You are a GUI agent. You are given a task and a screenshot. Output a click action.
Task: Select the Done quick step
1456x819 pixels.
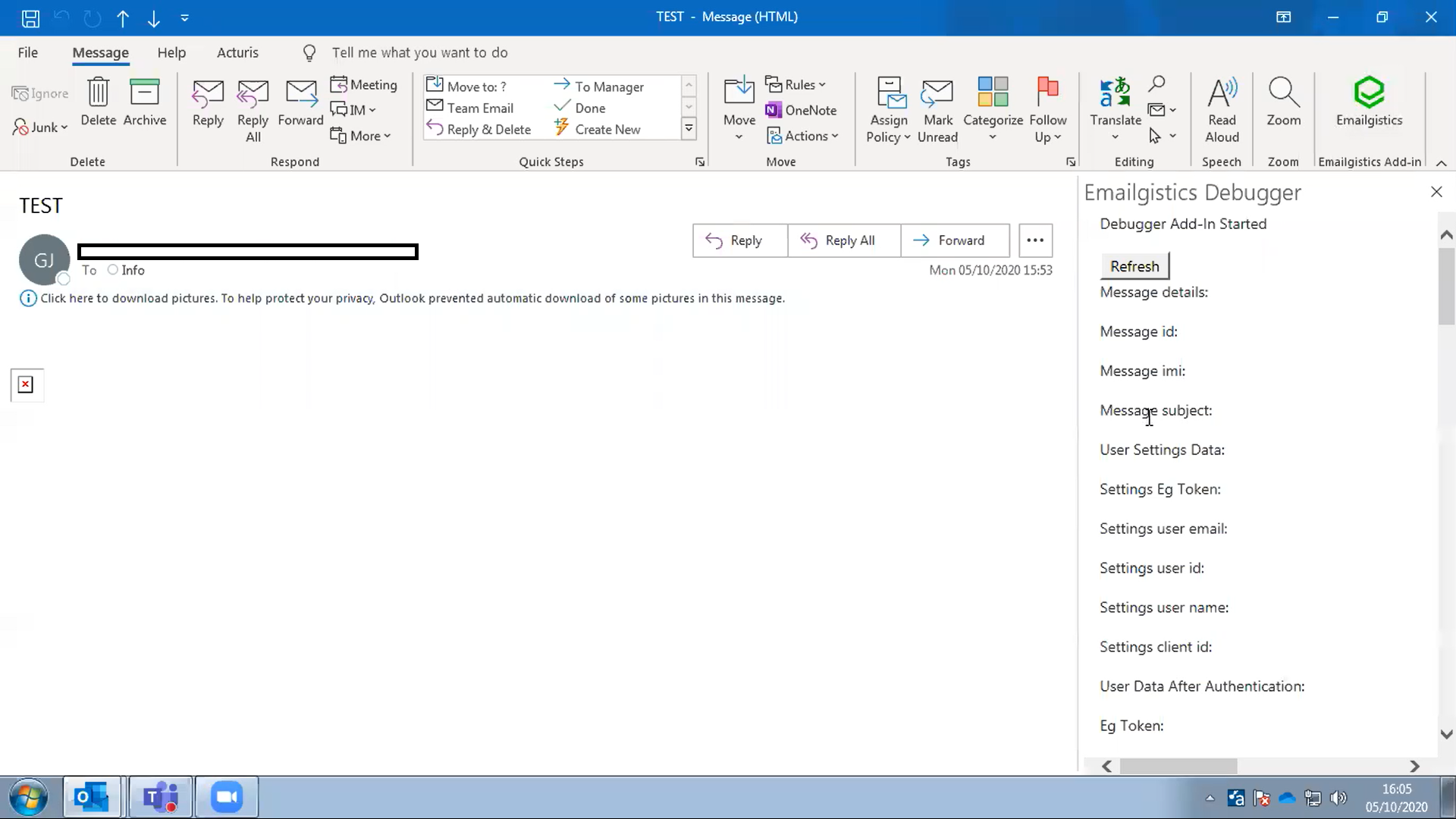click(580, 108)
